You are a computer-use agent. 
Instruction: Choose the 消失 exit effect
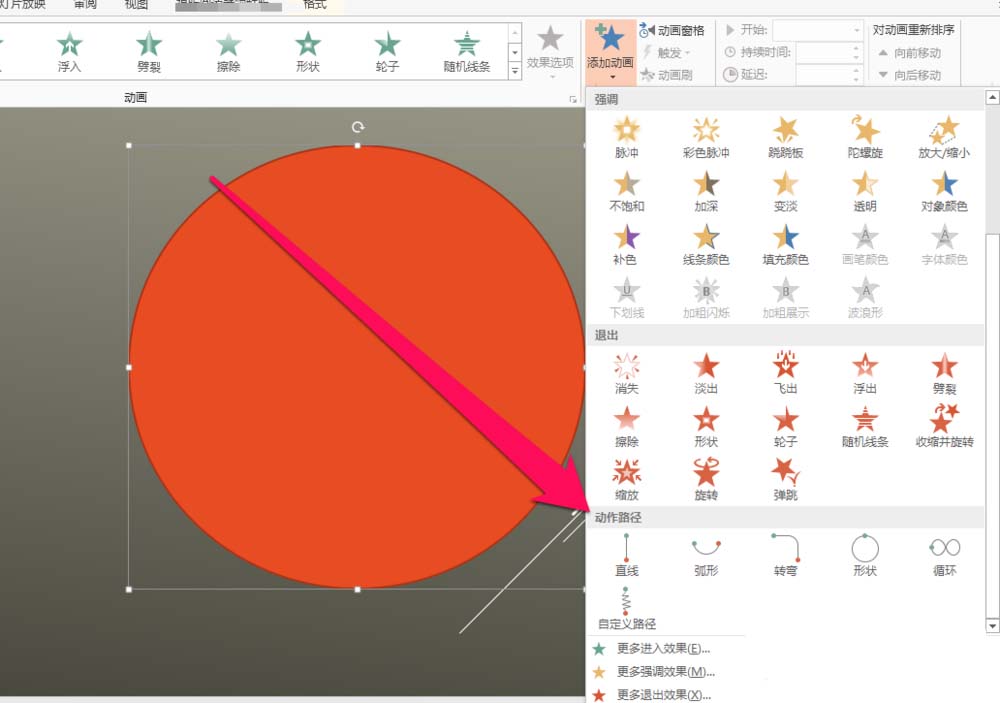(x=626, y=373)
